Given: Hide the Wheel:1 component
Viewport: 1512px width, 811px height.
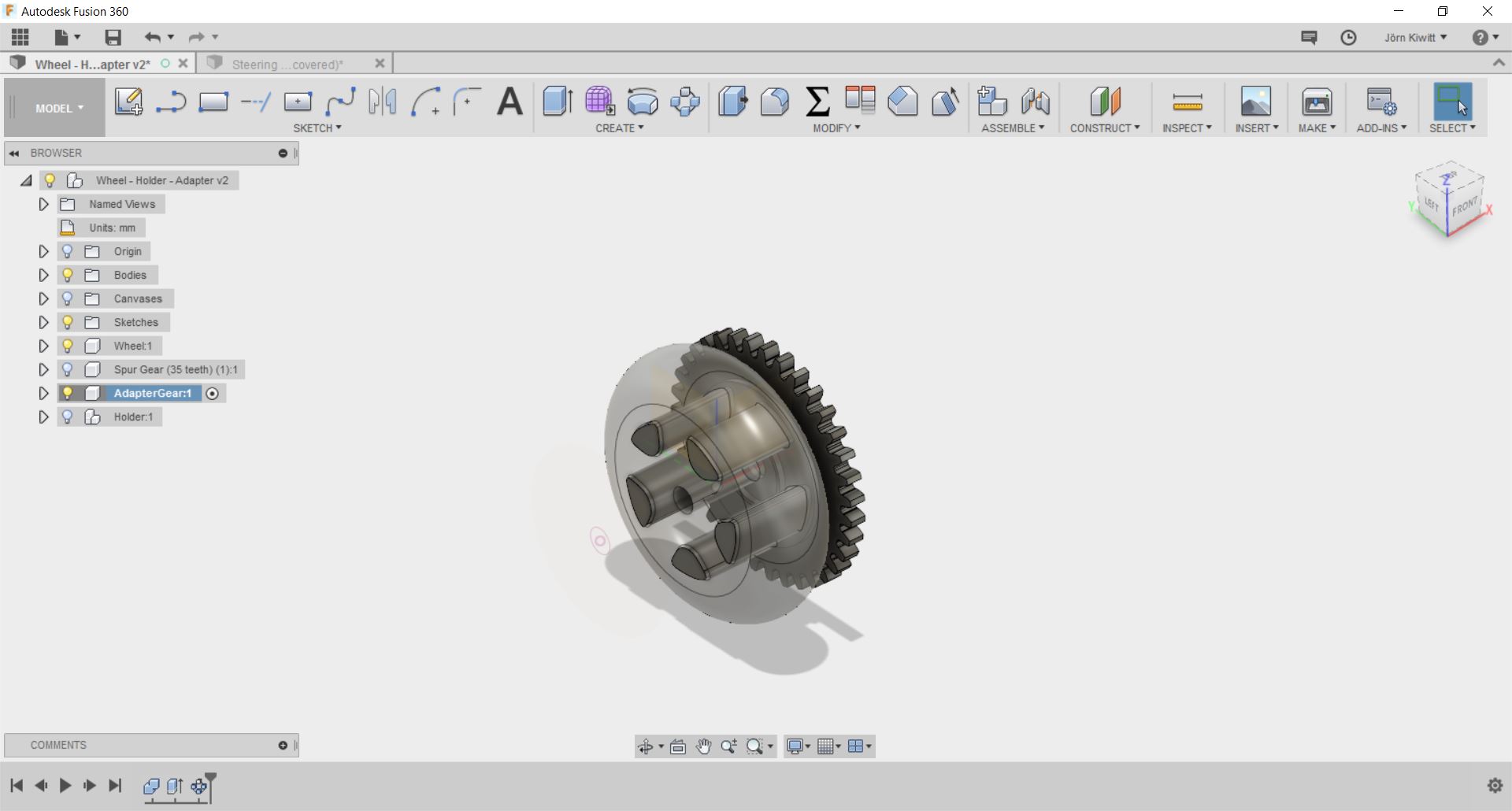Looking at the screenshot, I should [68, 346].
